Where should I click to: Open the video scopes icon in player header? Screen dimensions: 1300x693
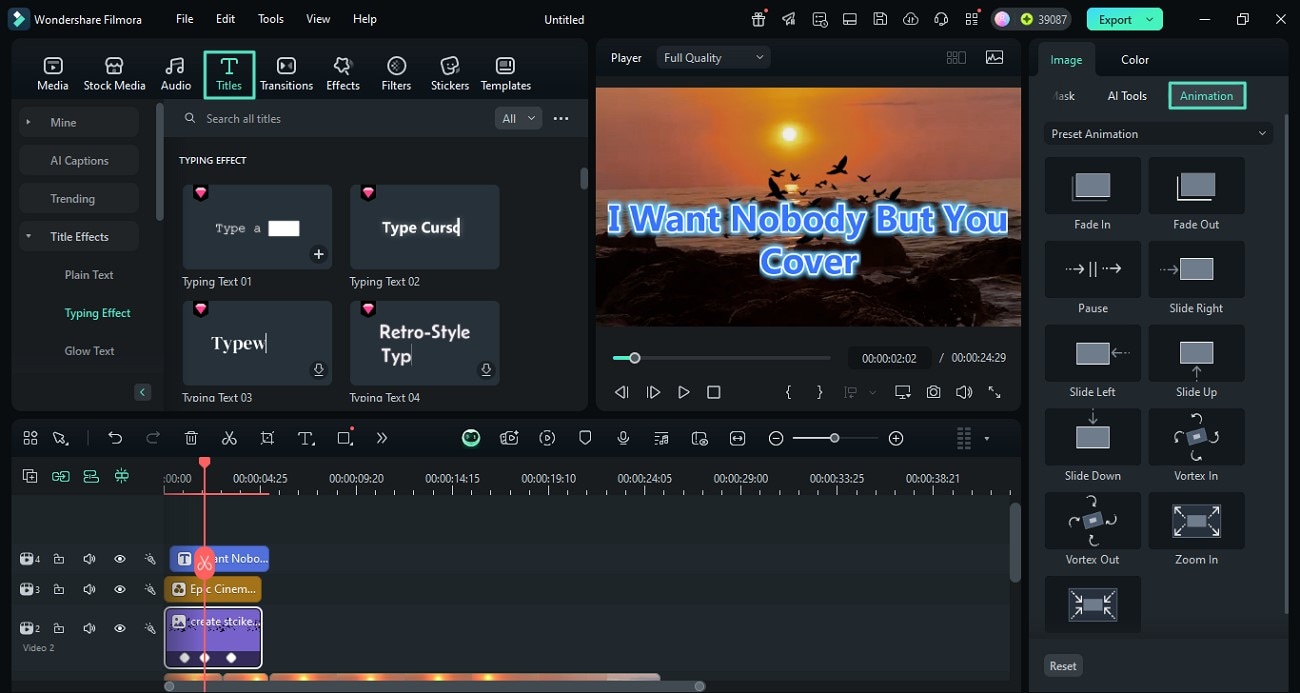pyautogui.click(x=994, y=58)
